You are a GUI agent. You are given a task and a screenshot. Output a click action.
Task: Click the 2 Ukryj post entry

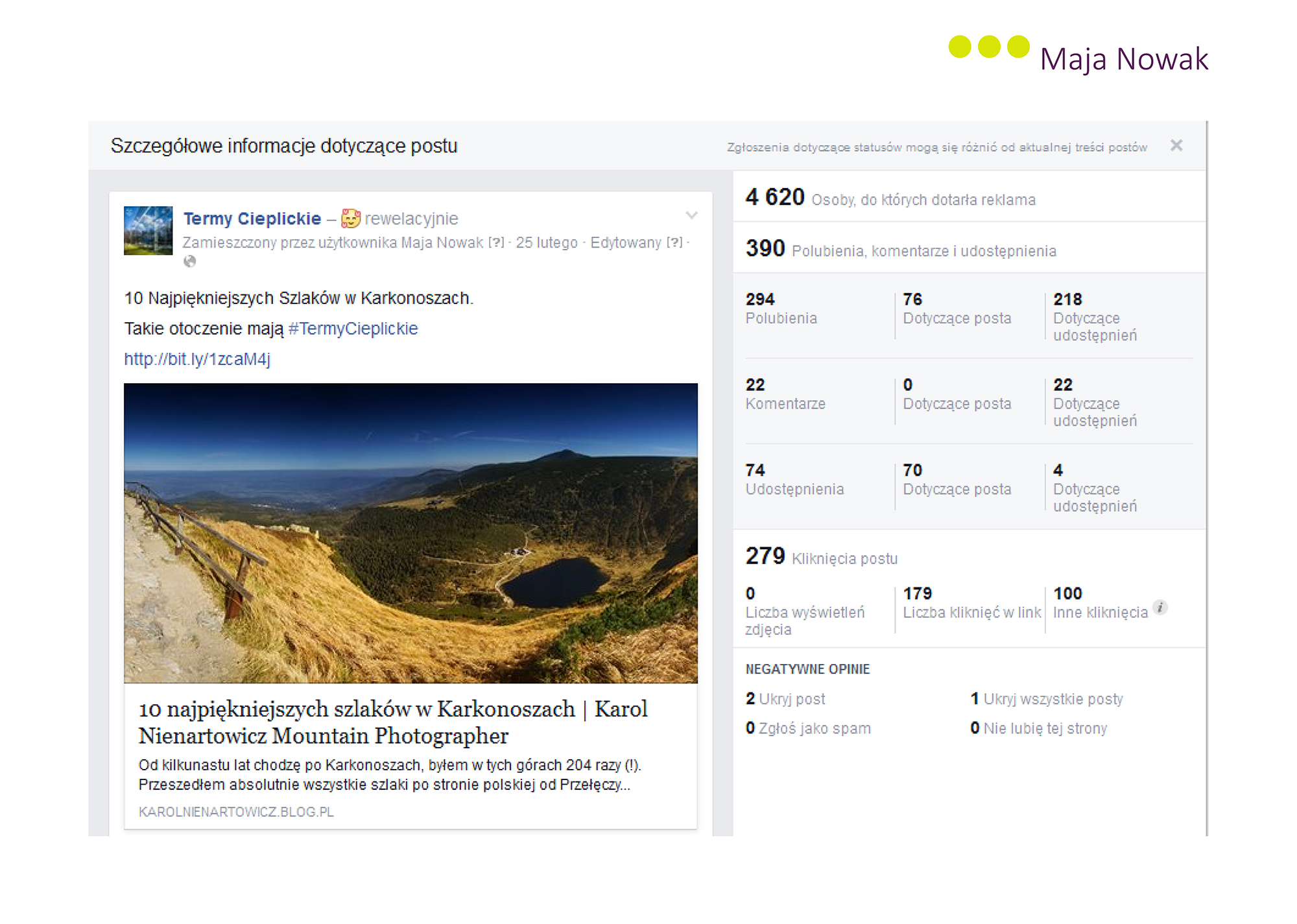[x=785, y=699]
